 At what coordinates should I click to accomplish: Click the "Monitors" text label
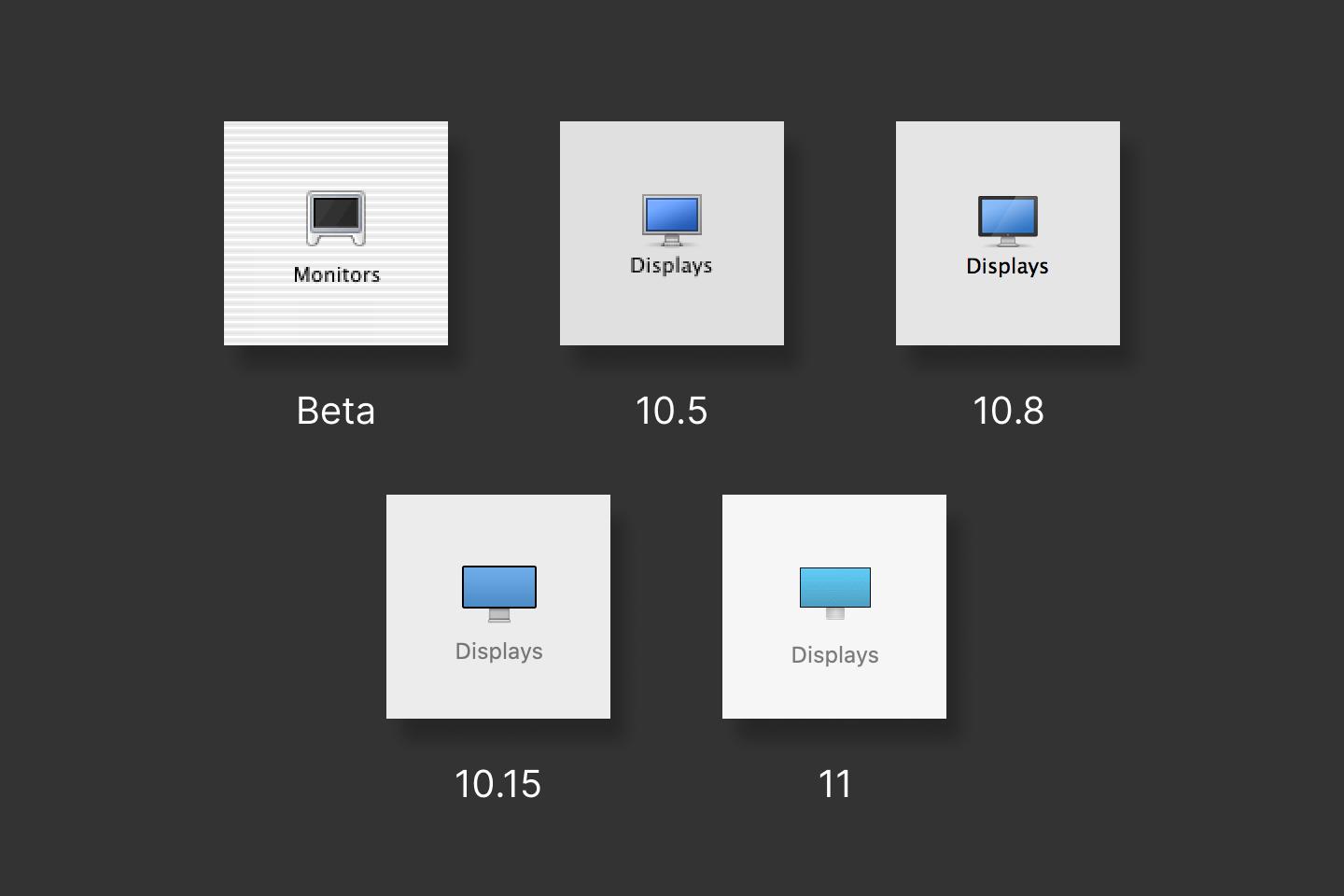336,274
